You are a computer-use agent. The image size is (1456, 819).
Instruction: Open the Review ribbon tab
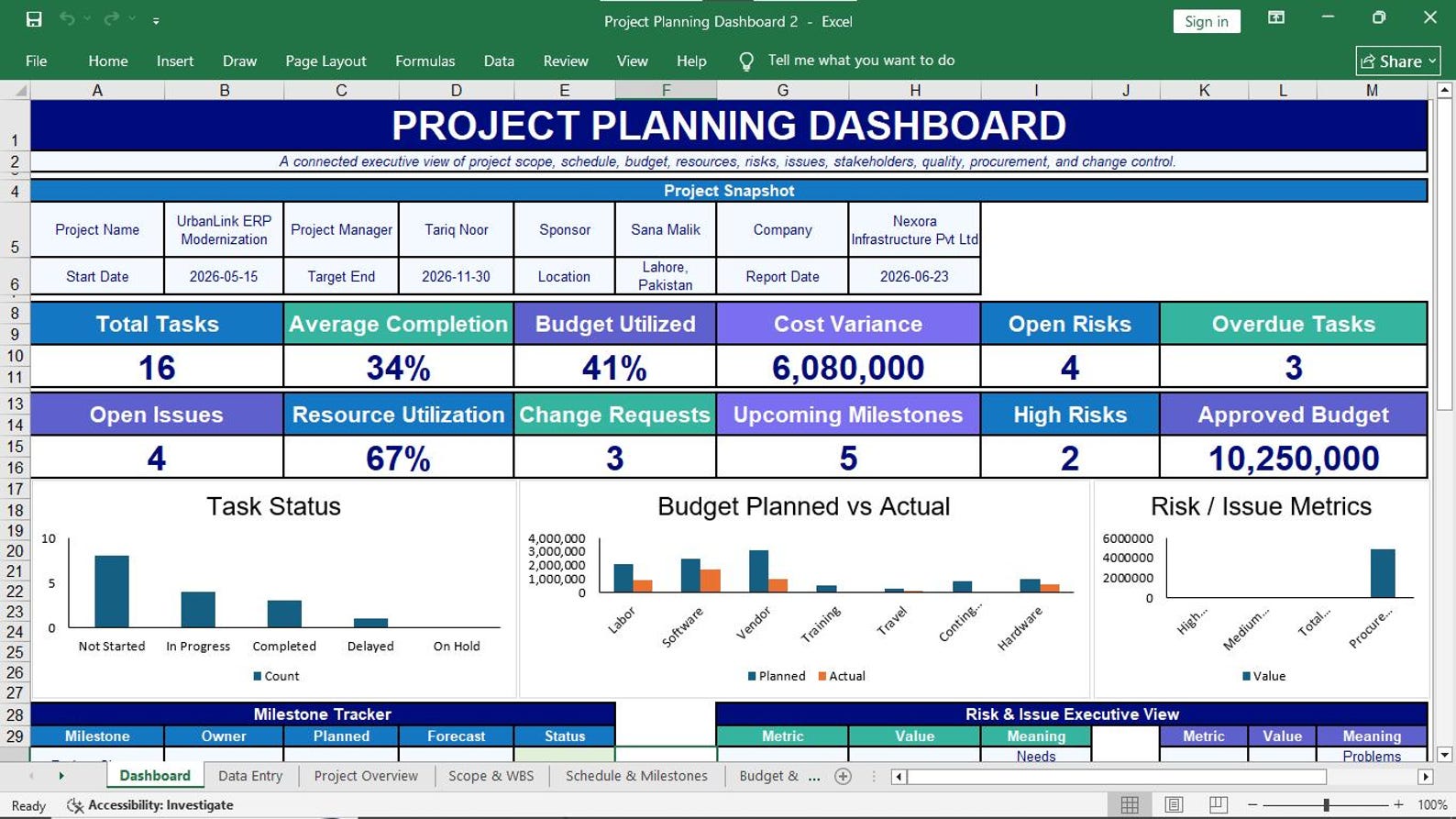click(x=566, y=61)
